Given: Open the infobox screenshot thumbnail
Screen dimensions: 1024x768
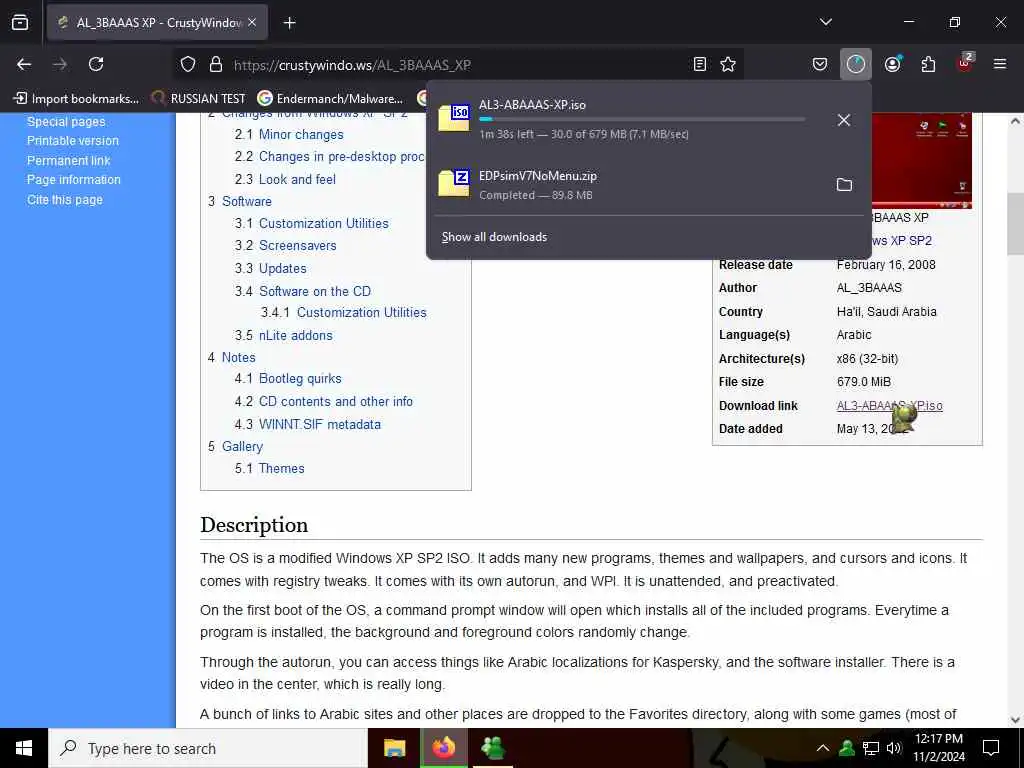Looking at the screenshot, I should click(921, 160).
